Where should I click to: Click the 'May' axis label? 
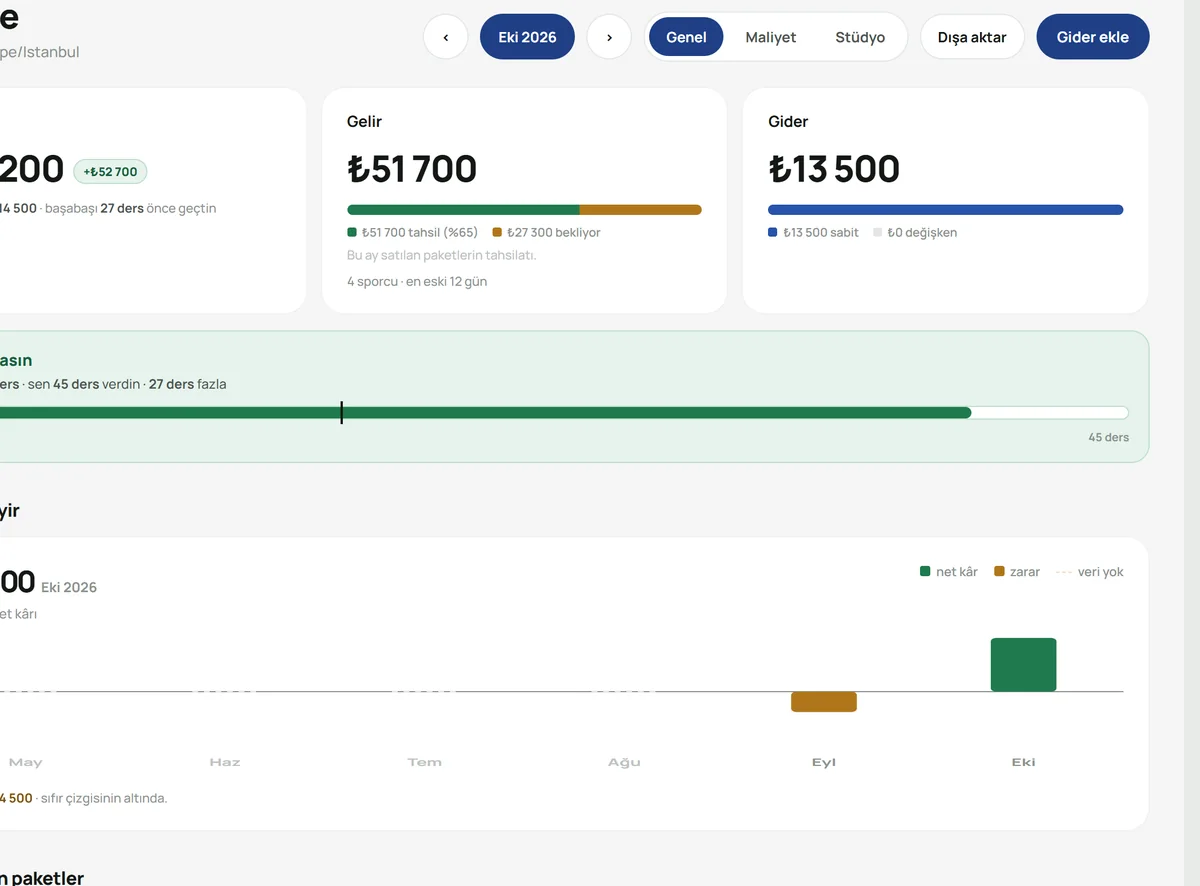tap(25, 762)
